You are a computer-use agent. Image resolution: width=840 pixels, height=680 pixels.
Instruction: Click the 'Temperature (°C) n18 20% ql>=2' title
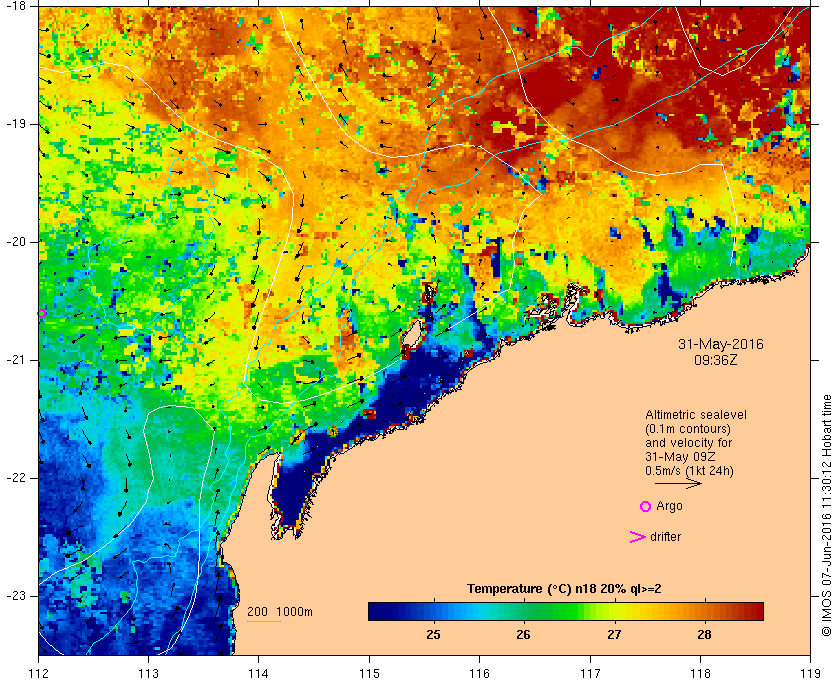click(564, 589)
